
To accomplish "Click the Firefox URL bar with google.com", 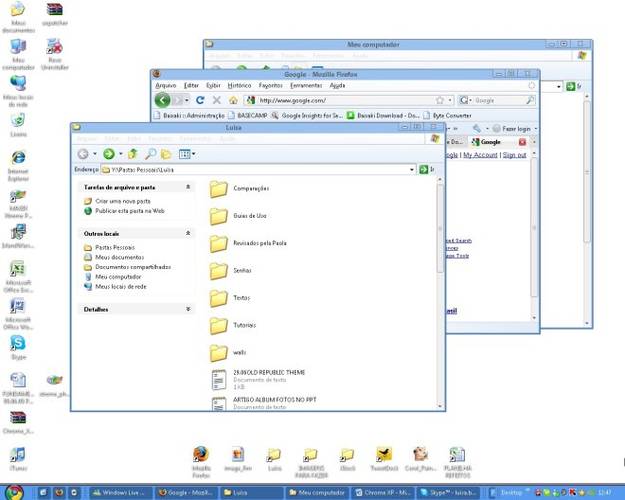I will tap(343, 100).
